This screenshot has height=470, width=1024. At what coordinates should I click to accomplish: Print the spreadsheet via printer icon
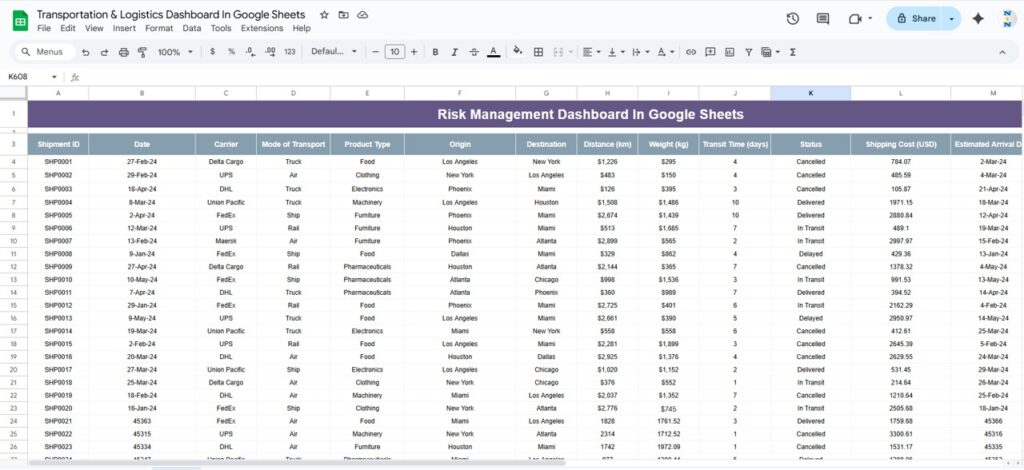pos(123,52)
